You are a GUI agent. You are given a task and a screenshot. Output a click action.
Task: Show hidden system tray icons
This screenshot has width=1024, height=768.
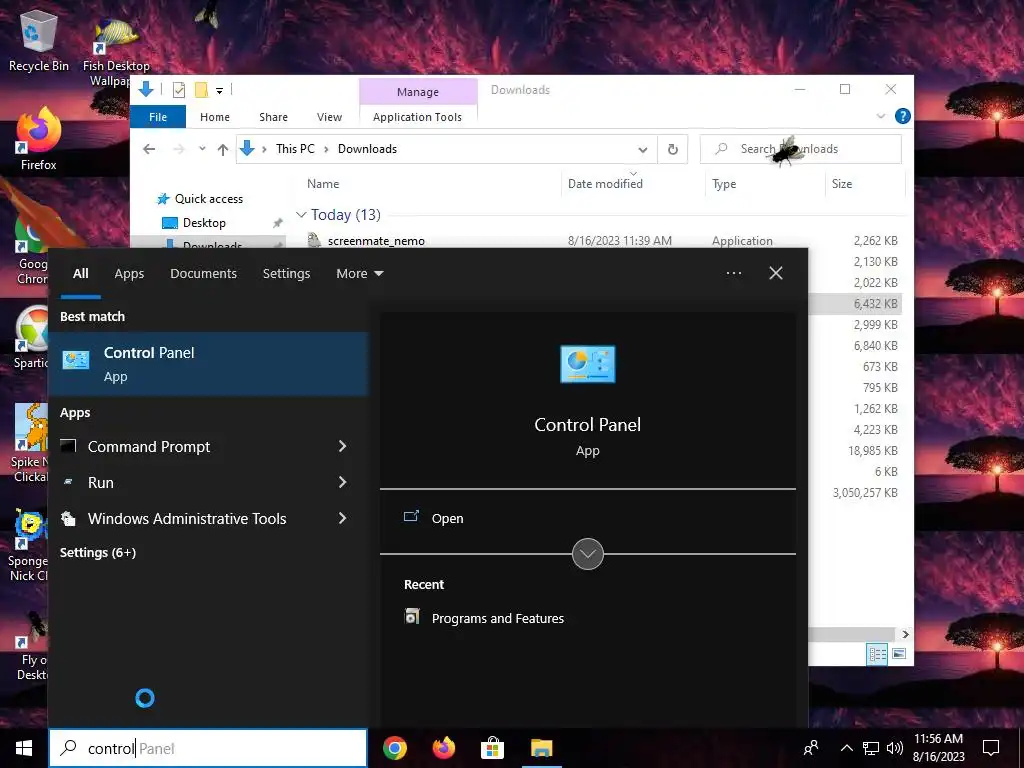846,748
